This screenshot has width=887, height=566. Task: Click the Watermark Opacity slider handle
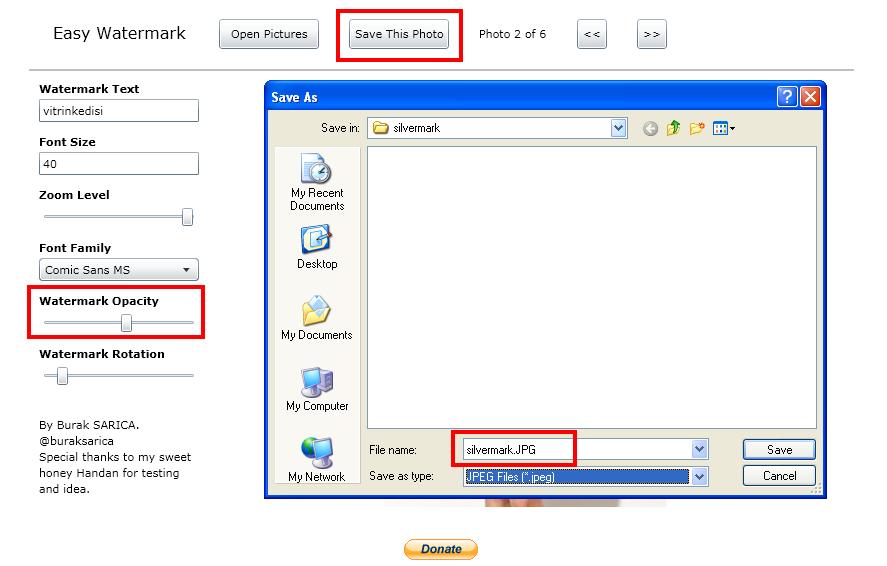(127, 323)
